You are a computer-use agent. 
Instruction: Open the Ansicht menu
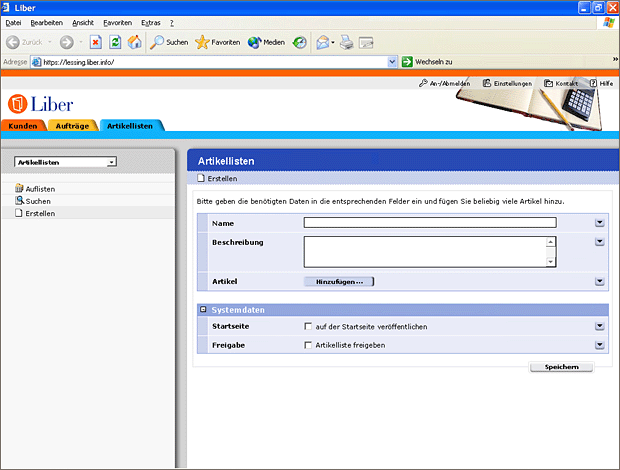(x=83, y=23)
